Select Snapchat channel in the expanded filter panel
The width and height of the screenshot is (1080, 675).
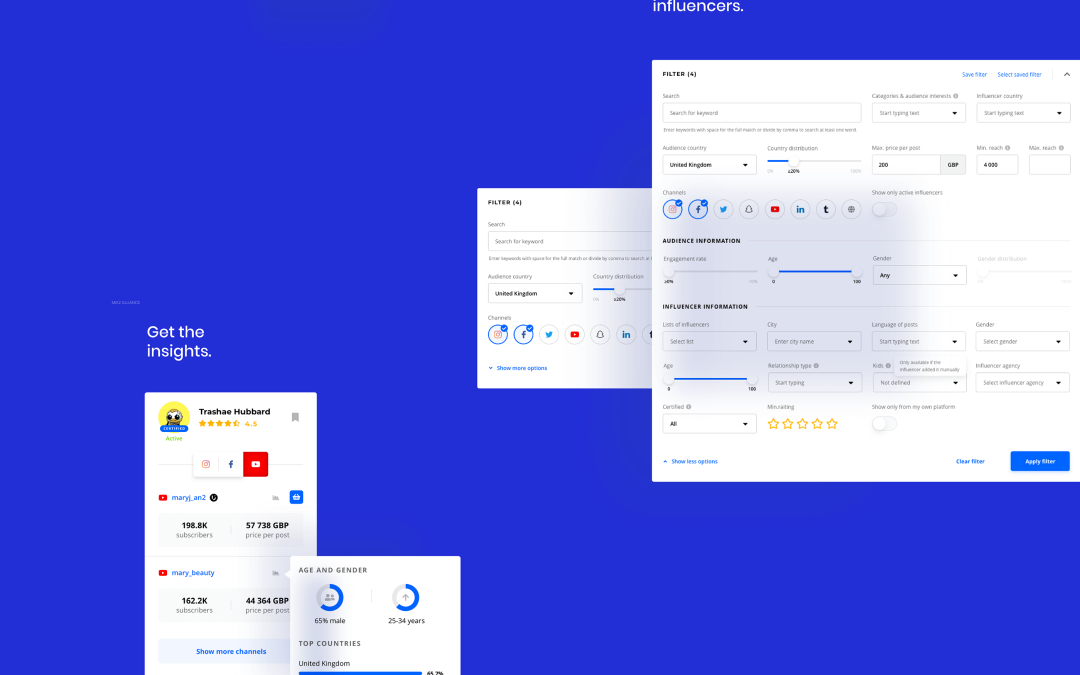[x=749, y=209]
